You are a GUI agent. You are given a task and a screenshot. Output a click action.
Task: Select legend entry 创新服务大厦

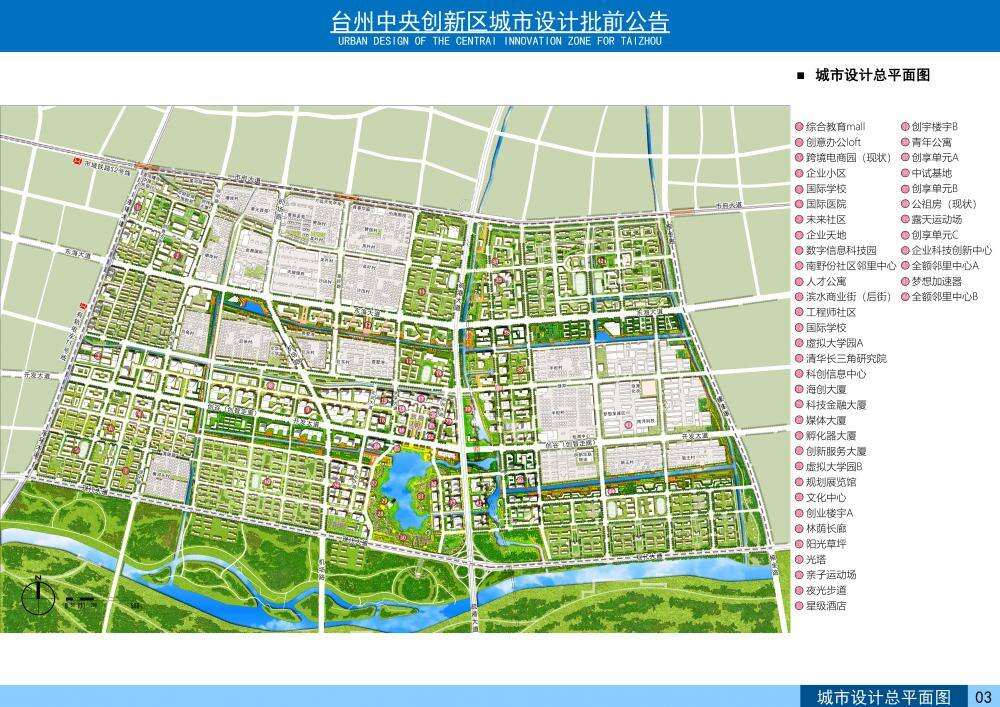(x=830, y=451)
